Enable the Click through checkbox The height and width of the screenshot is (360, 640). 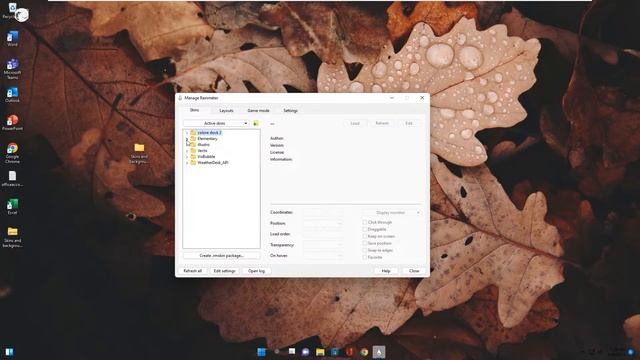coord(364,222)
